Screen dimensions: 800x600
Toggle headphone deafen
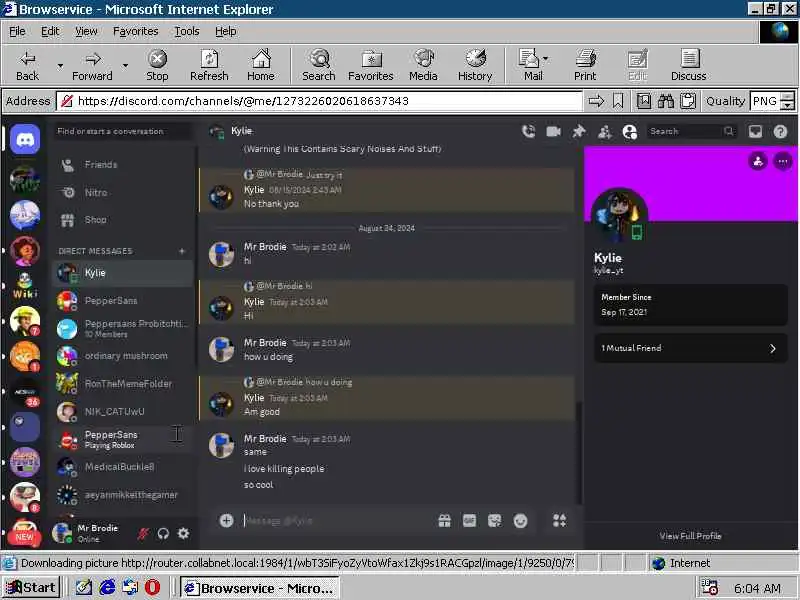163,534
